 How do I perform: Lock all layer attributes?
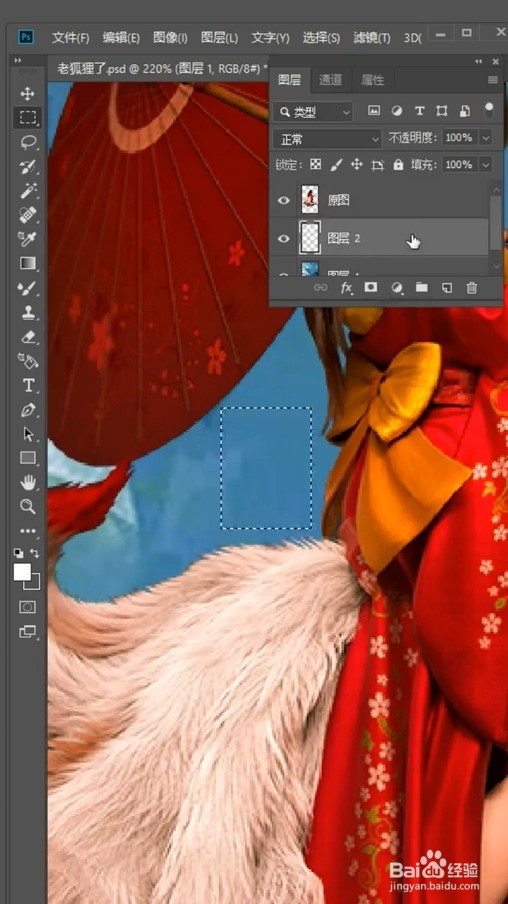pos(398,165)
